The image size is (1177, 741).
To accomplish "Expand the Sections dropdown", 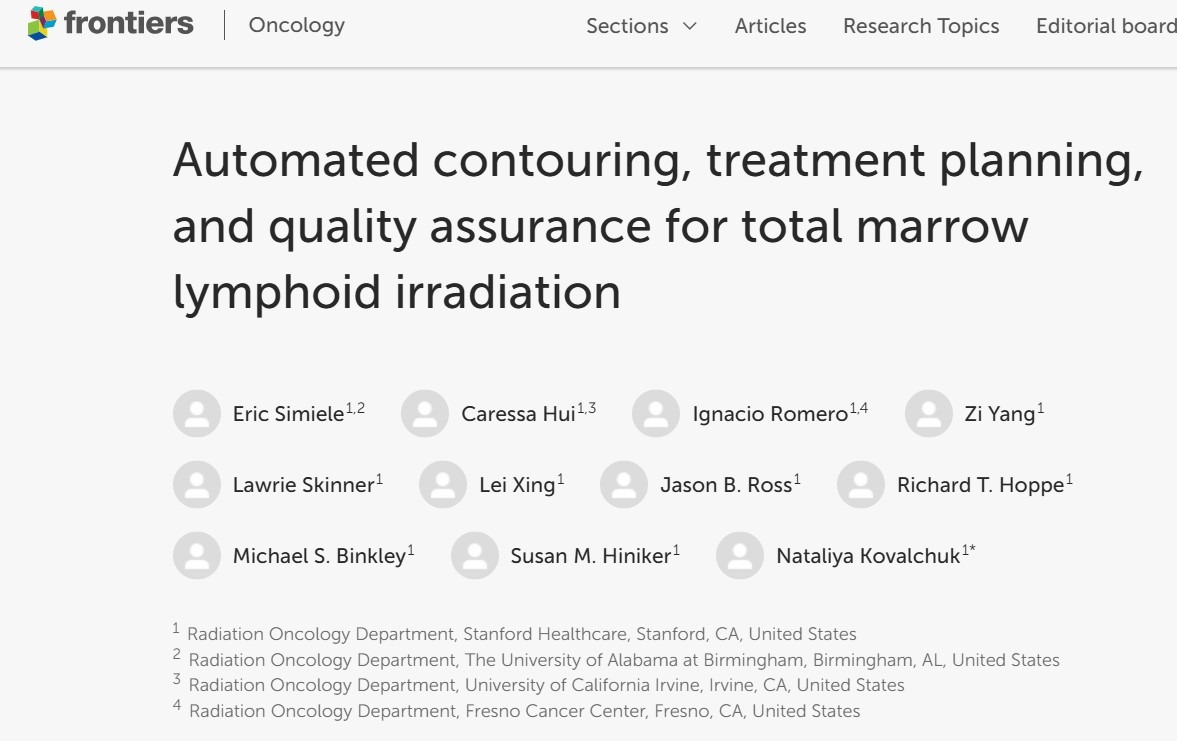I will click(641, 27).
